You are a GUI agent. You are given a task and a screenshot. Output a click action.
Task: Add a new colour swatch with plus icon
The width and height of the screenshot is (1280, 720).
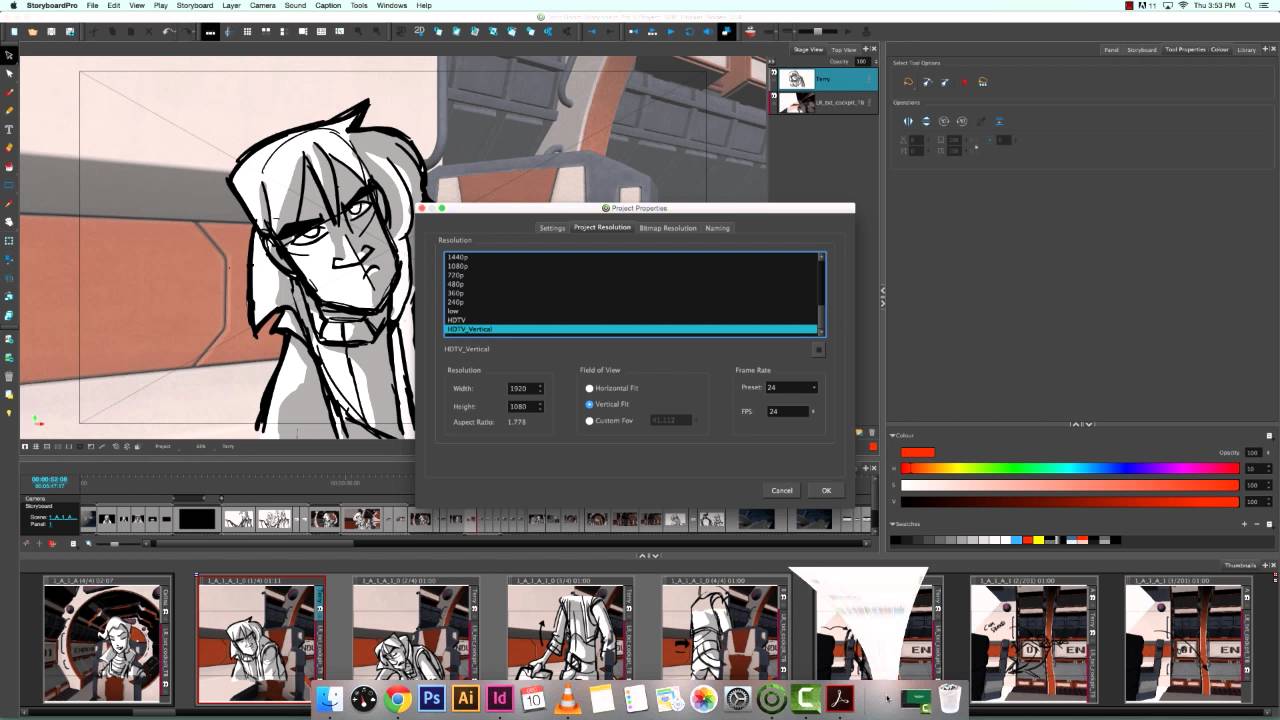[1245, 524]
